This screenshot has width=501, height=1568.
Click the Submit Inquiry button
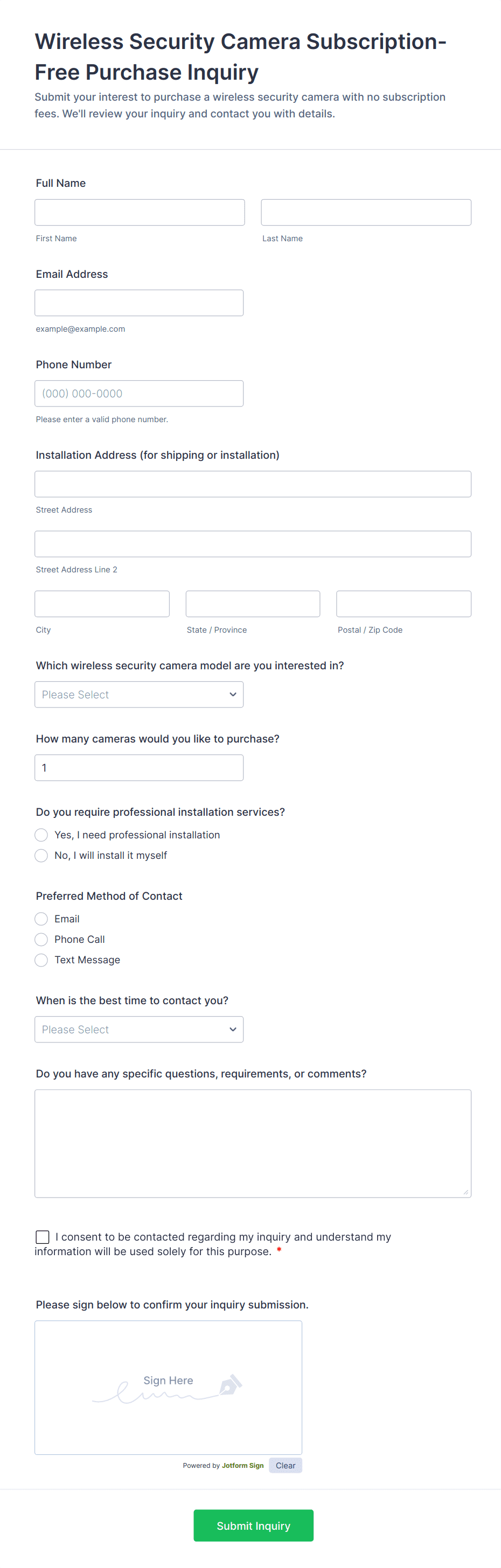click(253, 1525)
